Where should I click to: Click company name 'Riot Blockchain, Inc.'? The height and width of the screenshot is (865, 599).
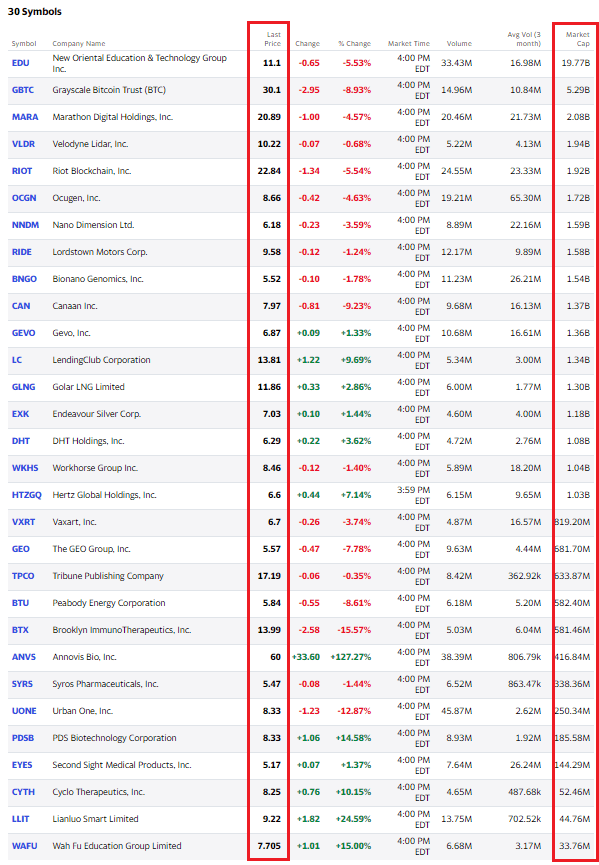pos(92,171)
